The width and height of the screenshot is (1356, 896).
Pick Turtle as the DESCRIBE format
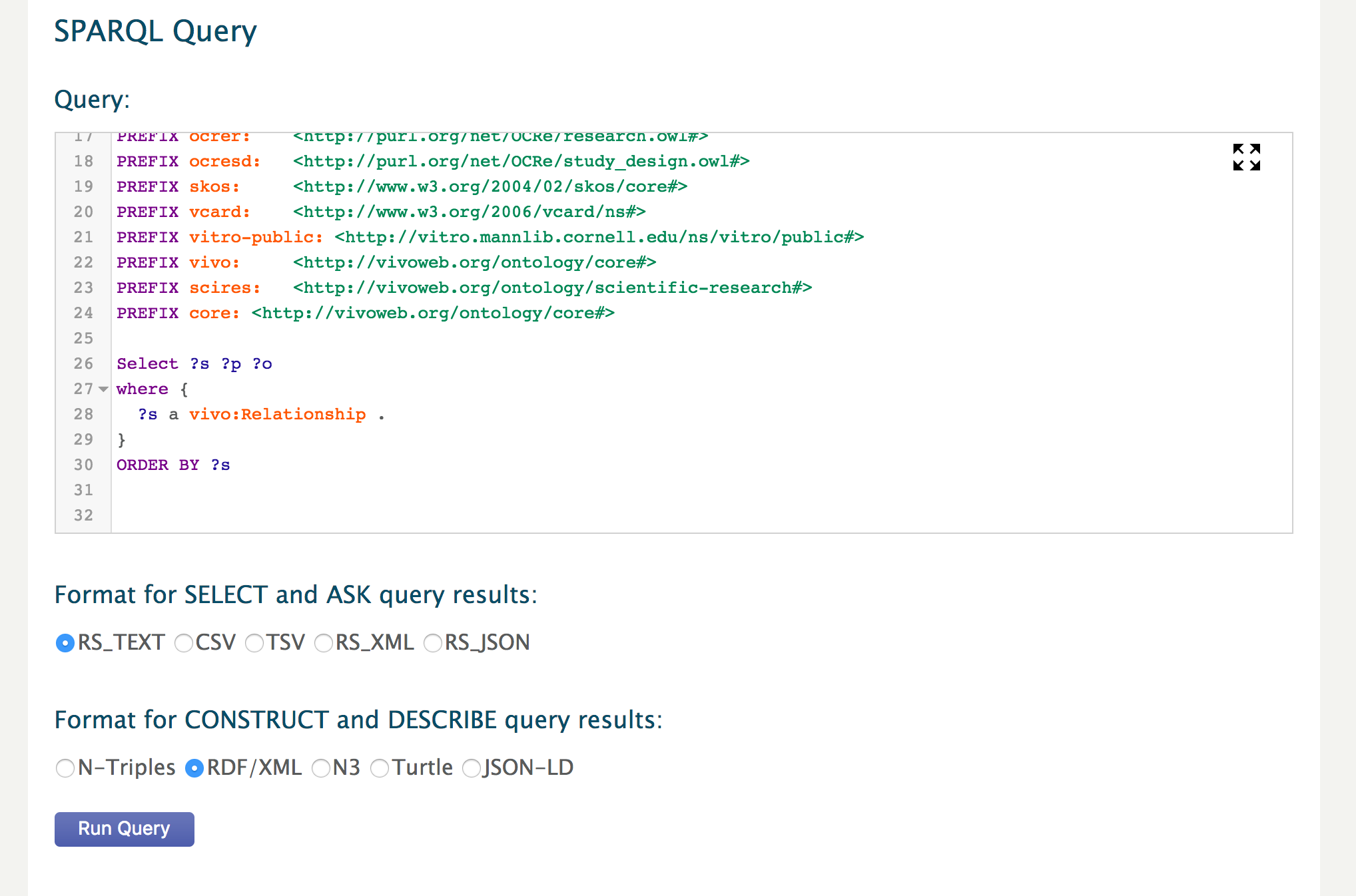(x=380, y=768)
